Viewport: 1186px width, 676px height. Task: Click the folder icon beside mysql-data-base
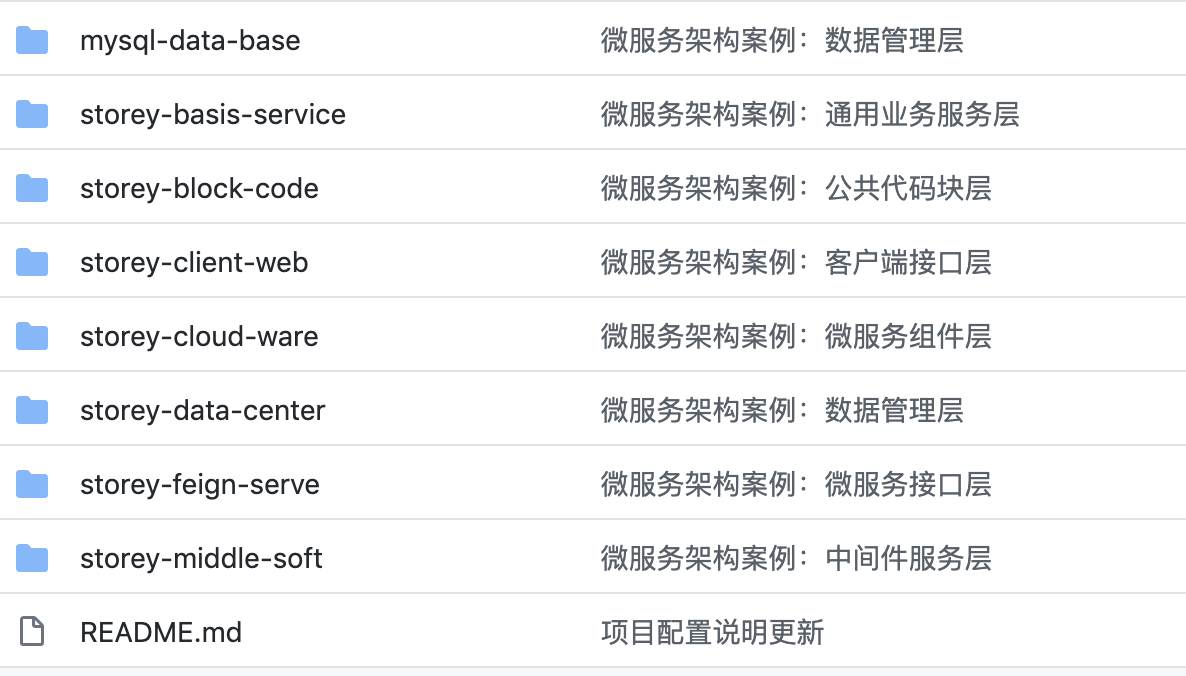pos(32,41)
